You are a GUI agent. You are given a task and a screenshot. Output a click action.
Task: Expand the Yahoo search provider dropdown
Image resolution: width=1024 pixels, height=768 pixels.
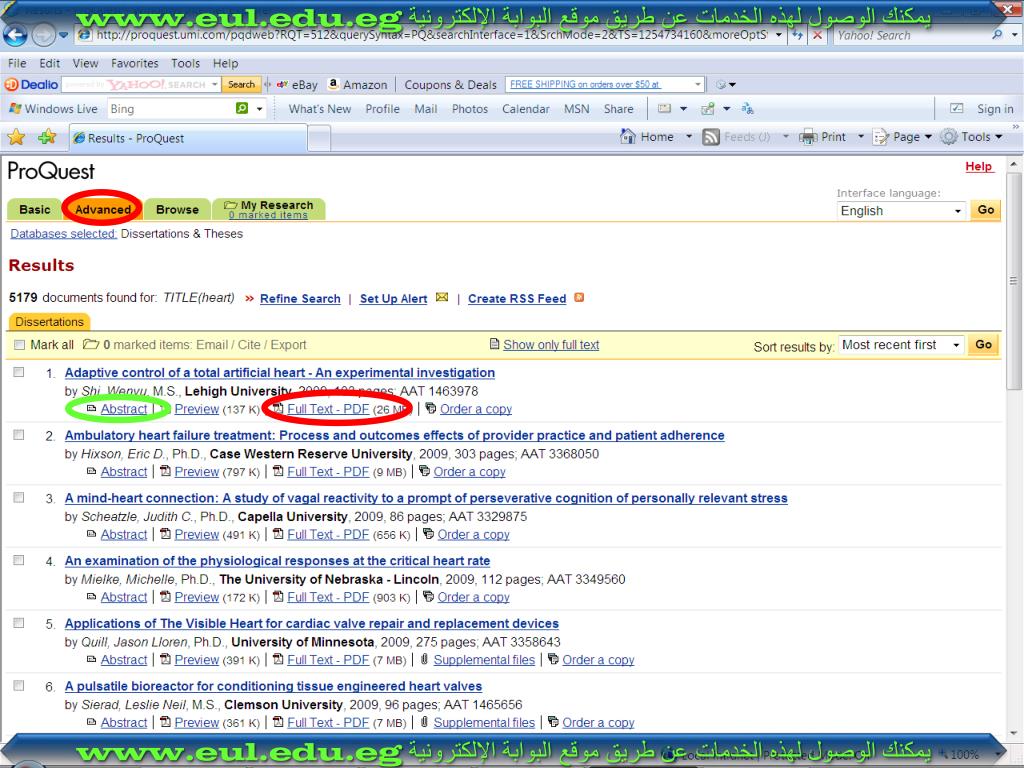point(1014,35)
